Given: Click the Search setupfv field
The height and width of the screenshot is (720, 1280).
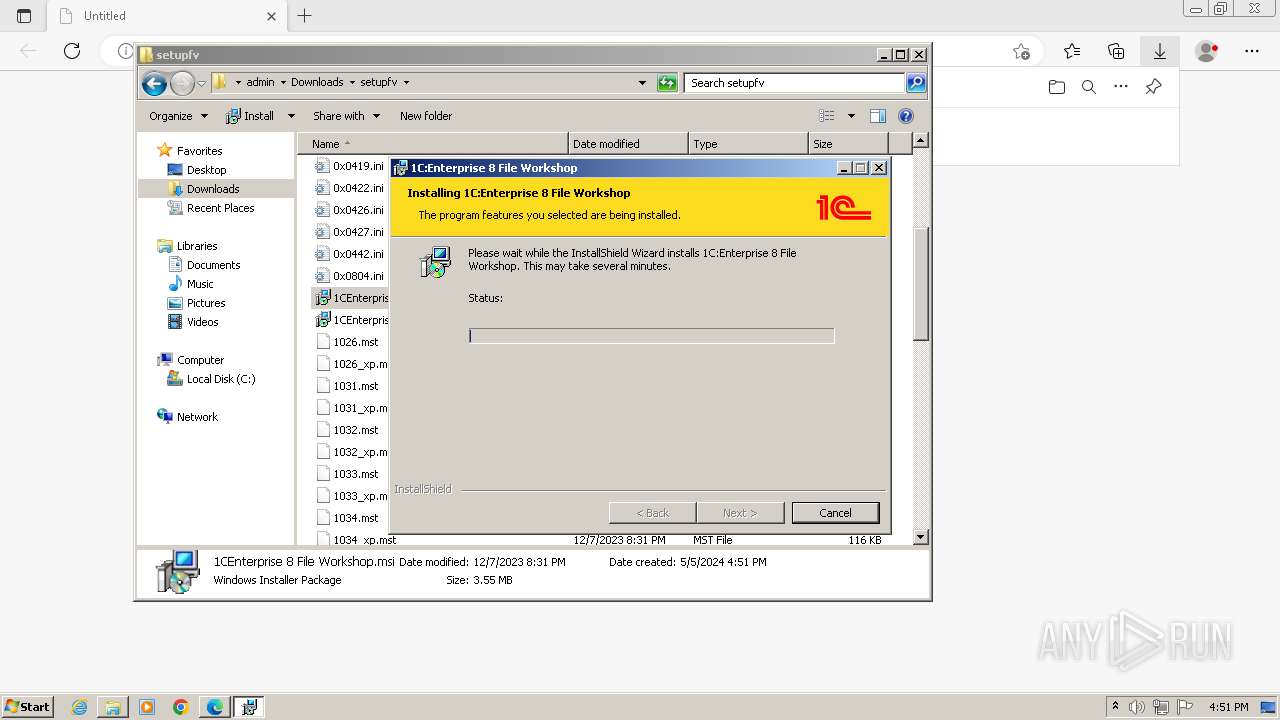Looking at the screenshot, I should pos(795,83).
